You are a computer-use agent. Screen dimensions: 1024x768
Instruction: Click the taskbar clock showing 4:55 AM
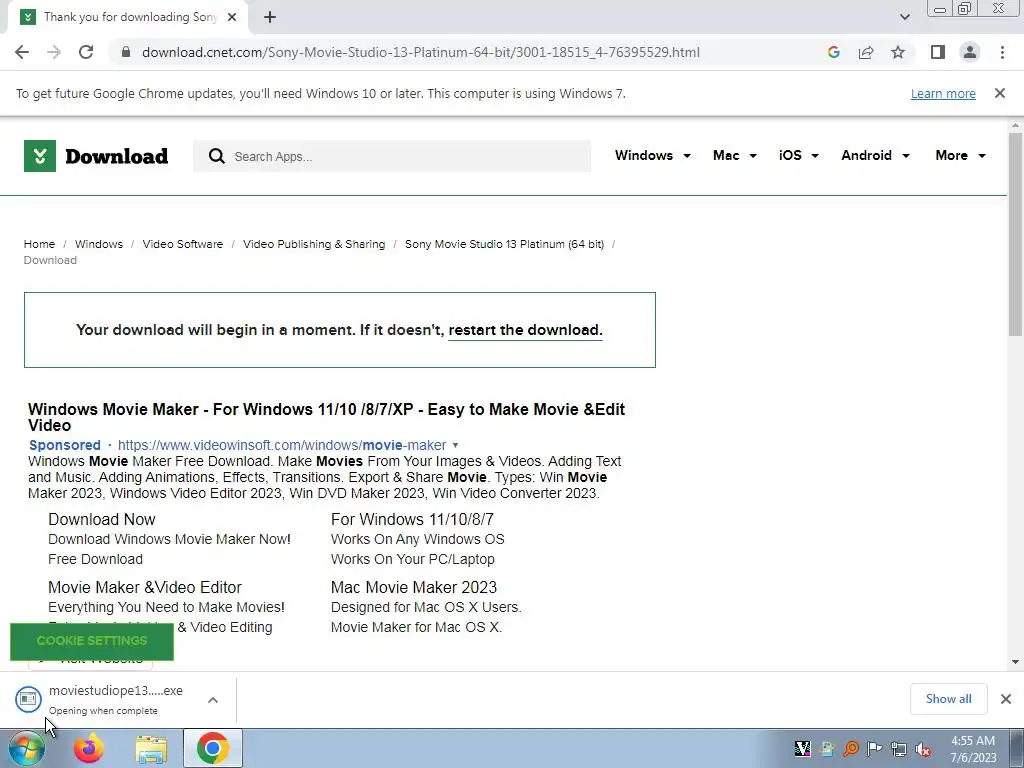973,749
